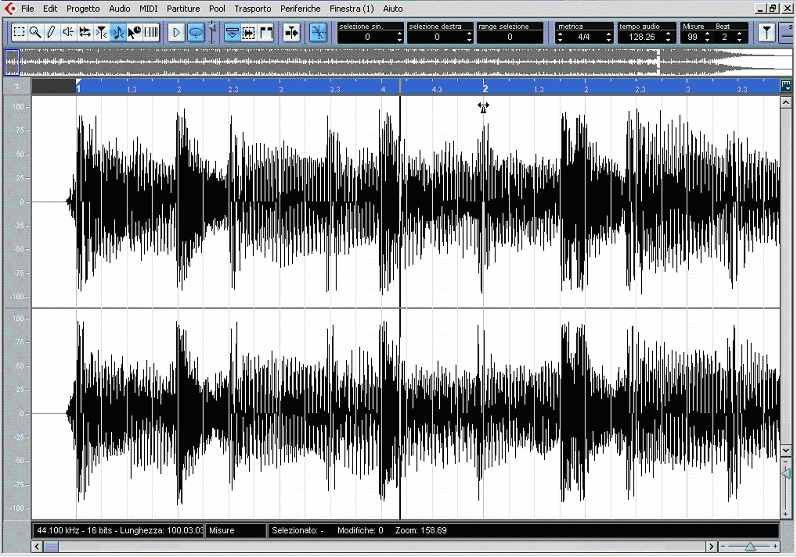Viewport: 796px width, 557px height.
Task: Toggle the Loop playback button
Action: point(196,32)
